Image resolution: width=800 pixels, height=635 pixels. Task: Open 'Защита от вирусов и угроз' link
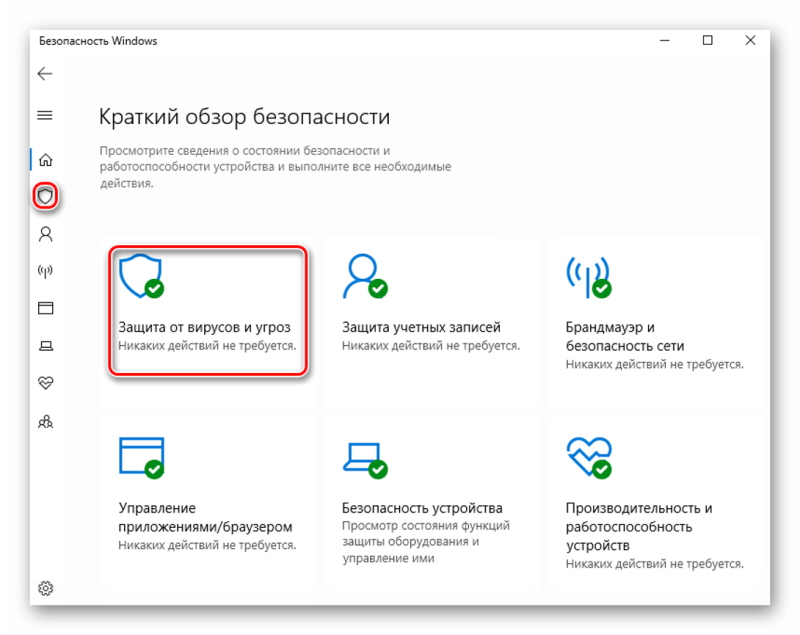(x=204, y=327)
